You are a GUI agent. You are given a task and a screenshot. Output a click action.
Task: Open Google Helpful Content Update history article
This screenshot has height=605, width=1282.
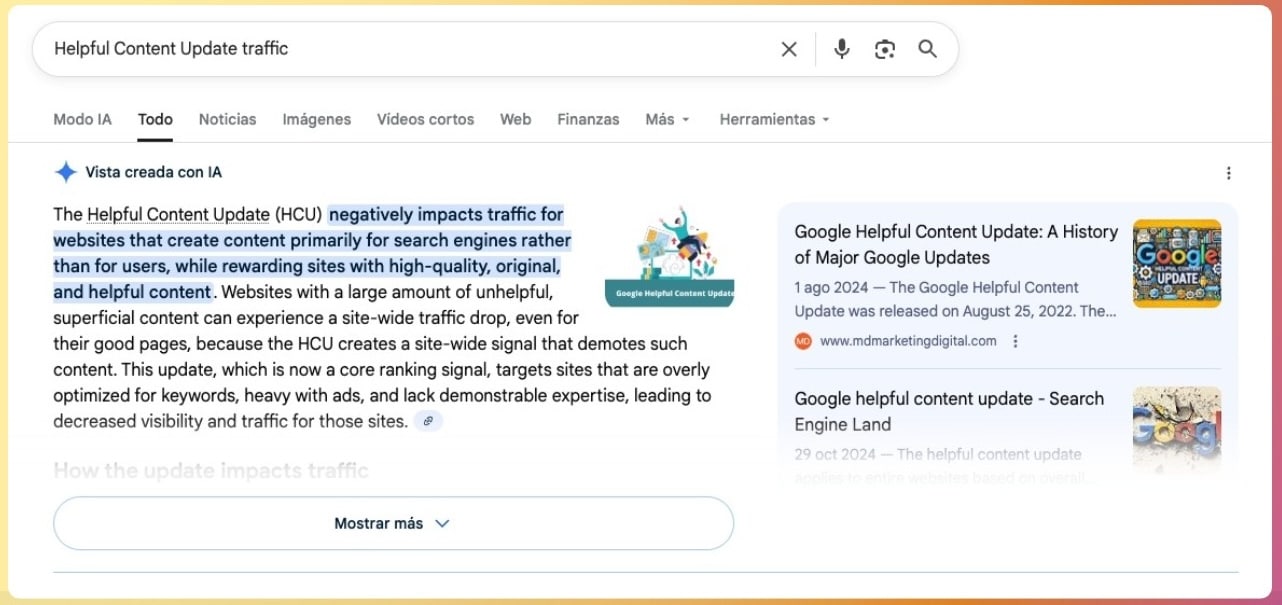tap(955, 244)
